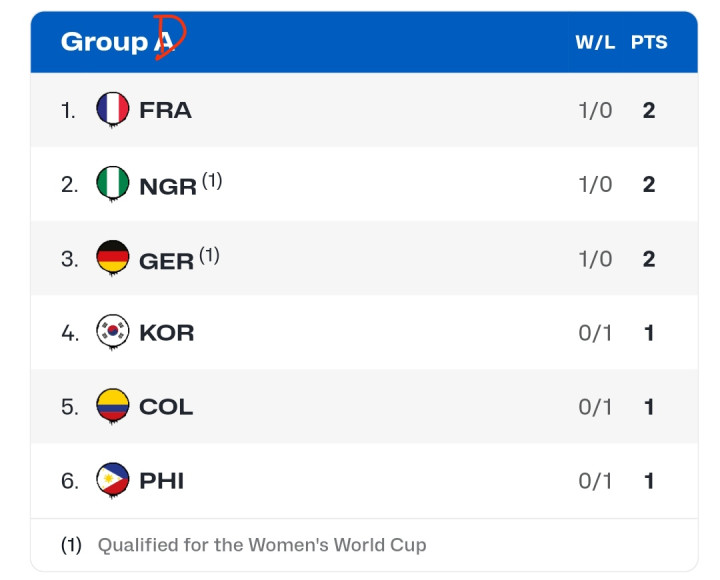Click the Germany flag icon
This screenshot has height=580, width=720.
pos(112,258)
